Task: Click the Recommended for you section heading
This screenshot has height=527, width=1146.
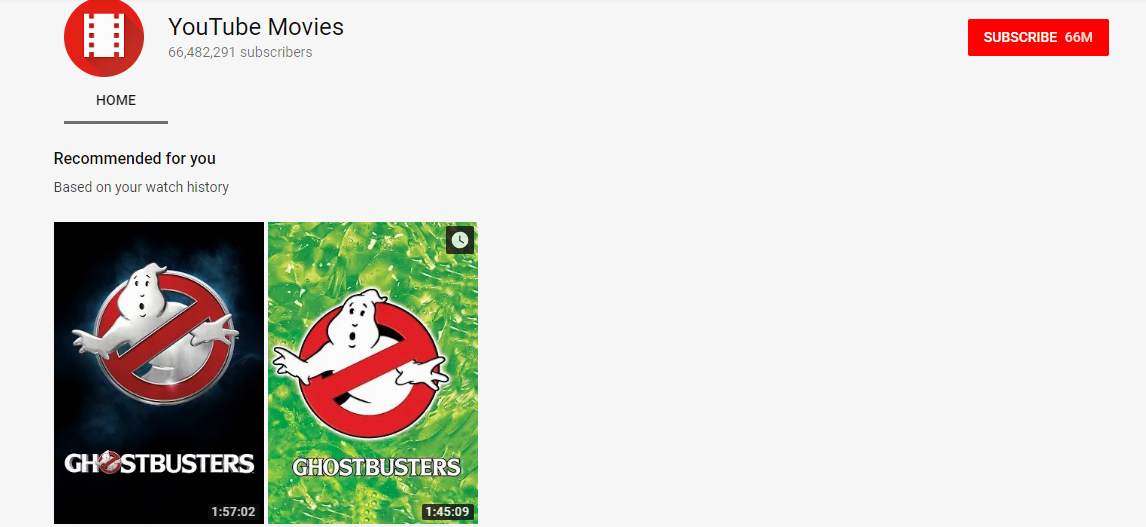Action: 134,159
